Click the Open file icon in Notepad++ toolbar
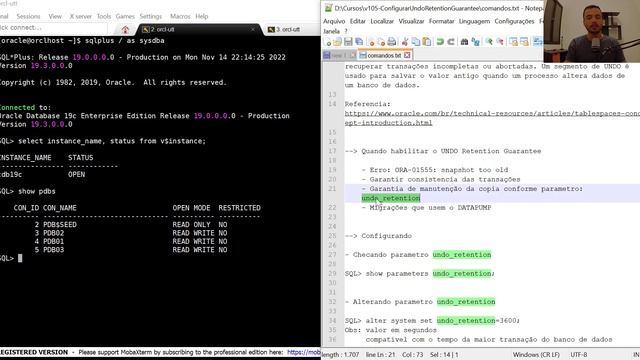The height and width of the screenshot is (360, 640). pos(338,42)
